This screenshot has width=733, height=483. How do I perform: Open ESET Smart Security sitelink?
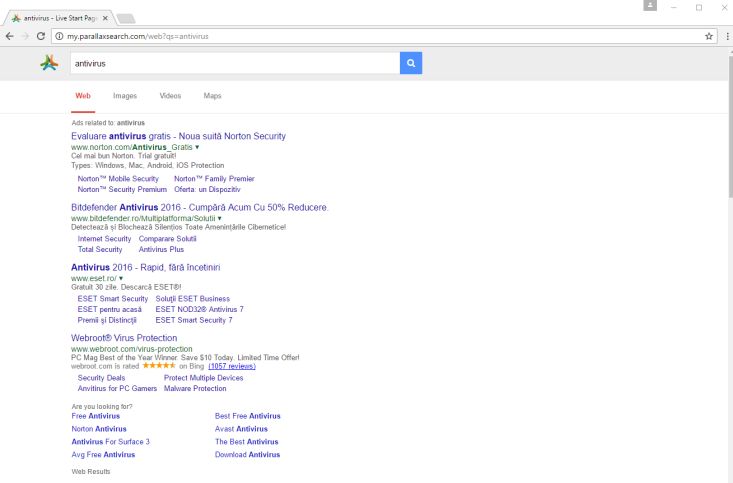[113, 298]
